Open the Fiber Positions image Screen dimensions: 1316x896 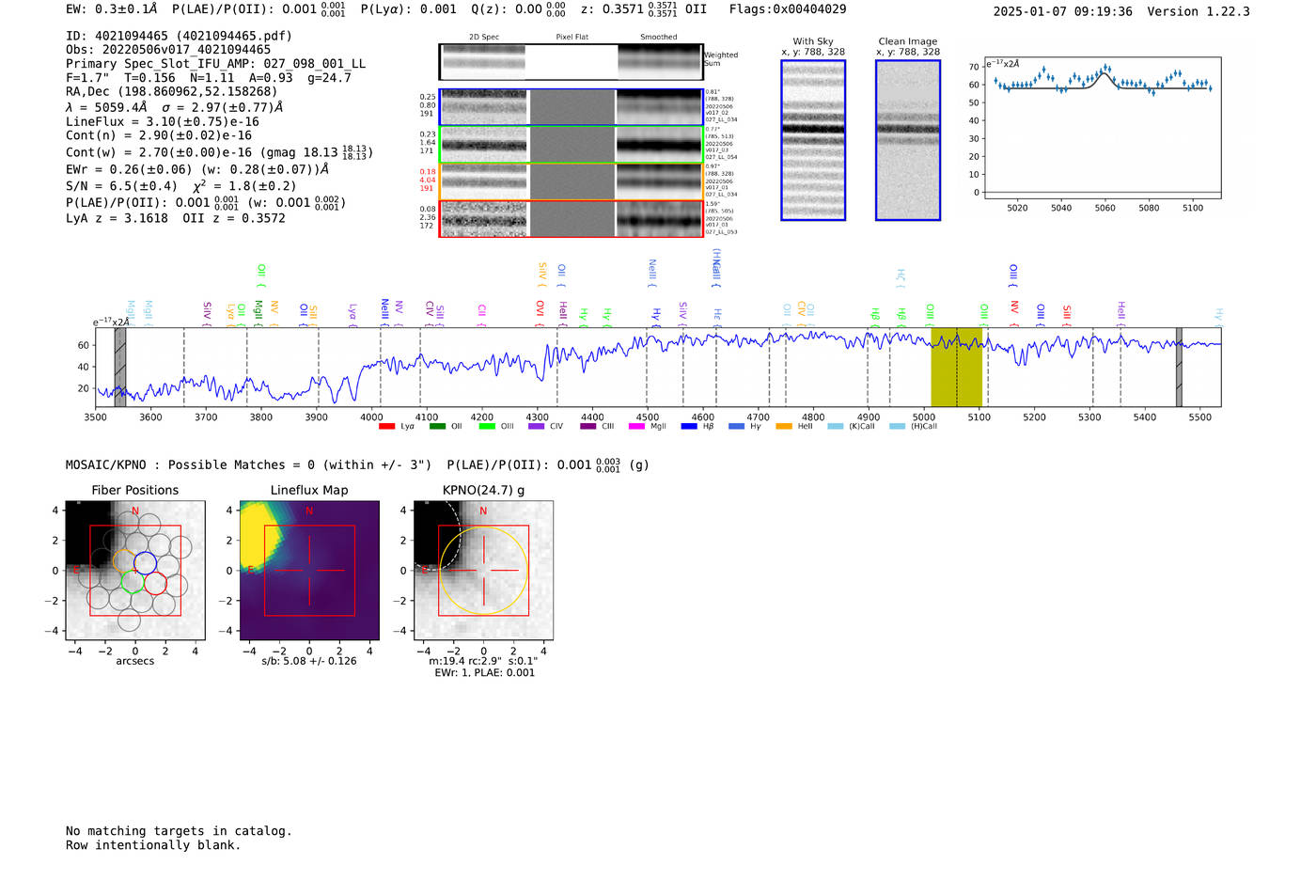(x=135, y=570)
